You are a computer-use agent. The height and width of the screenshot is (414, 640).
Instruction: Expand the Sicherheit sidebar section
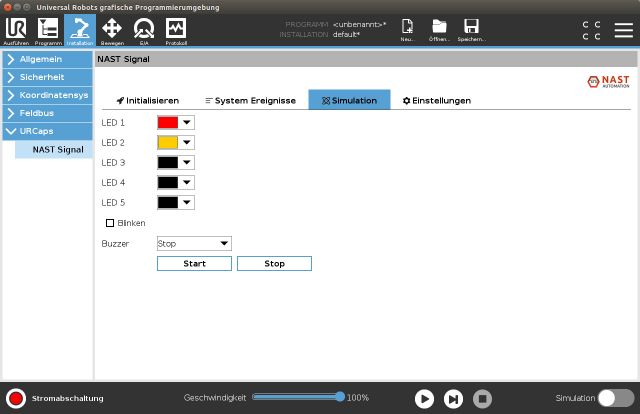coord(46,78)
